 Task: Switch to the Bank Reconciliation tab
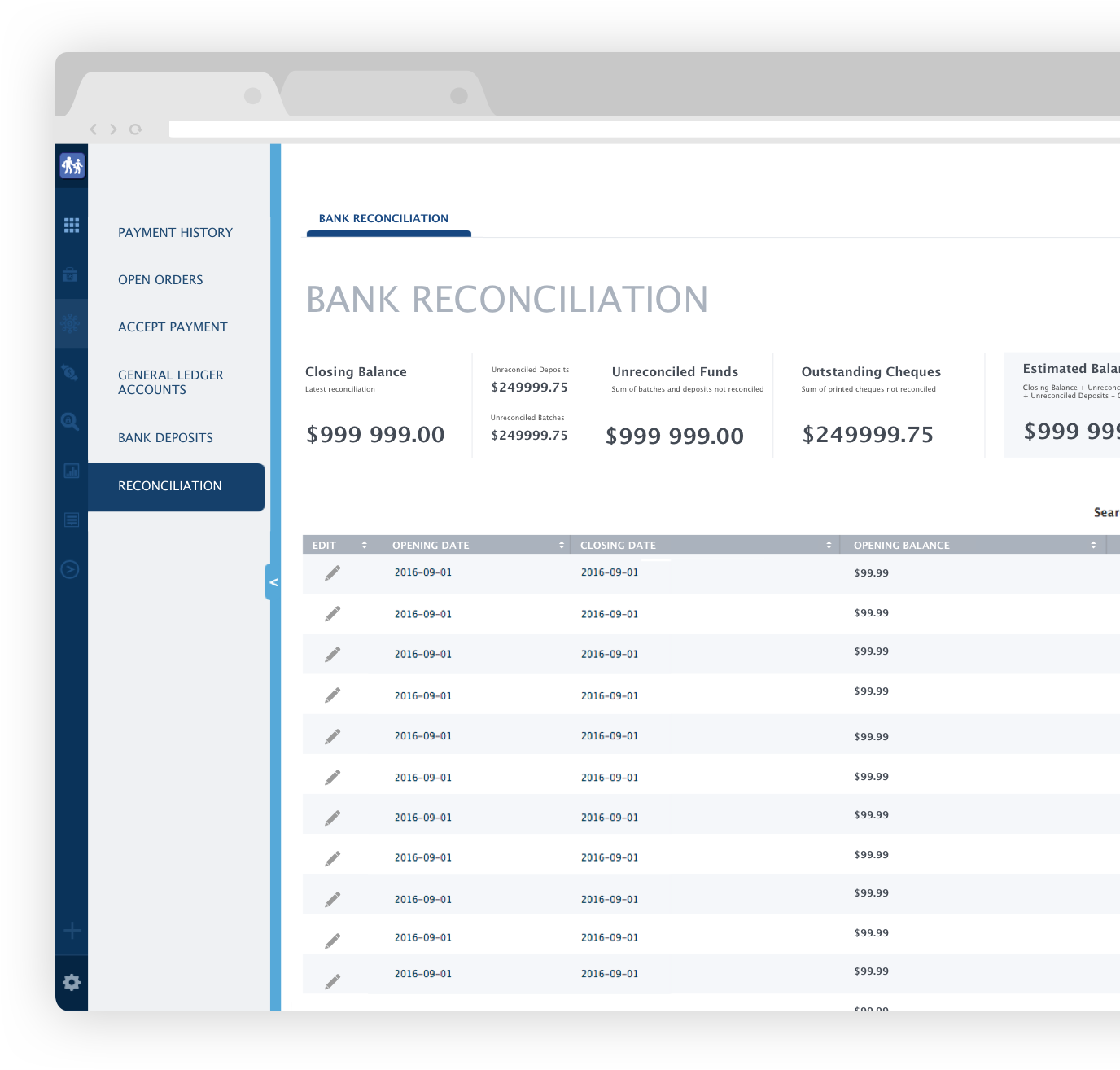(383, 218)
